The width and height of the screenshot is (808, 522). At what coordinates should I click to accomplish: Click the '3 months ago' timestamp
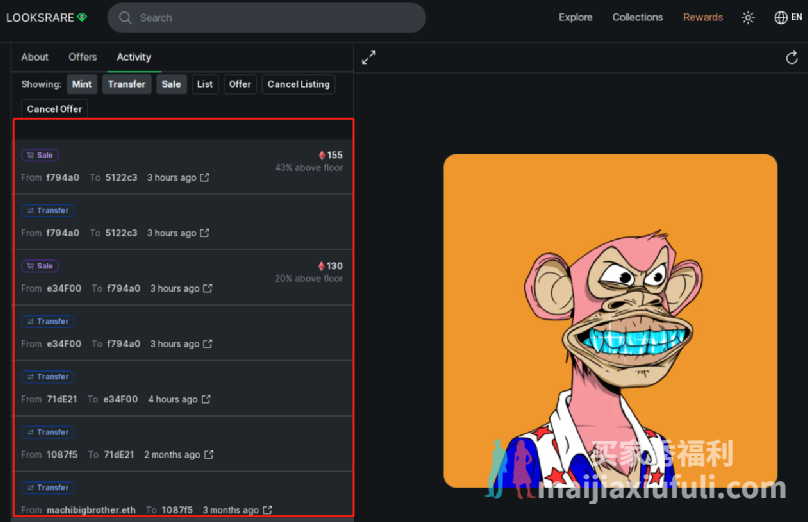coord(231,510)
